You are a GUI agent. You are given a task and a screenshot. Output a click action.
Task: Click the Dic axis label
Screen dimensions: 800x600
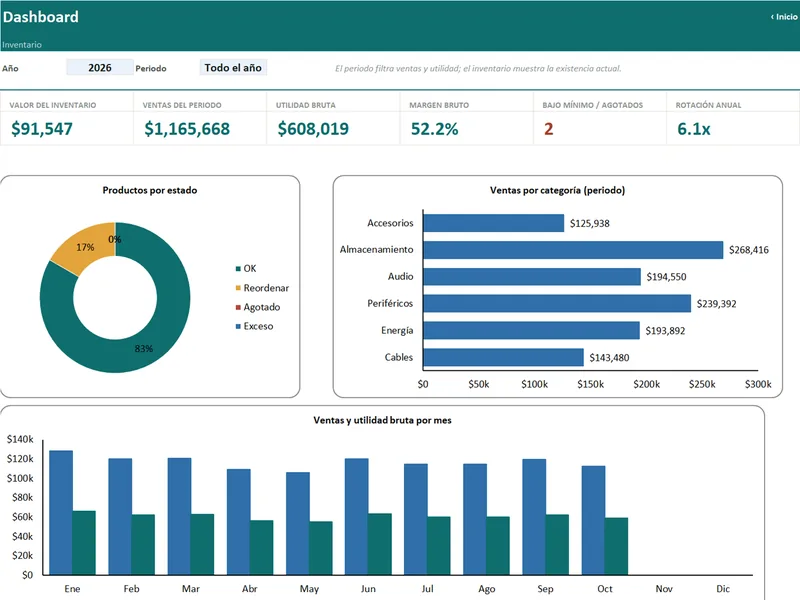pyautogui.click(x=723, y=589)
